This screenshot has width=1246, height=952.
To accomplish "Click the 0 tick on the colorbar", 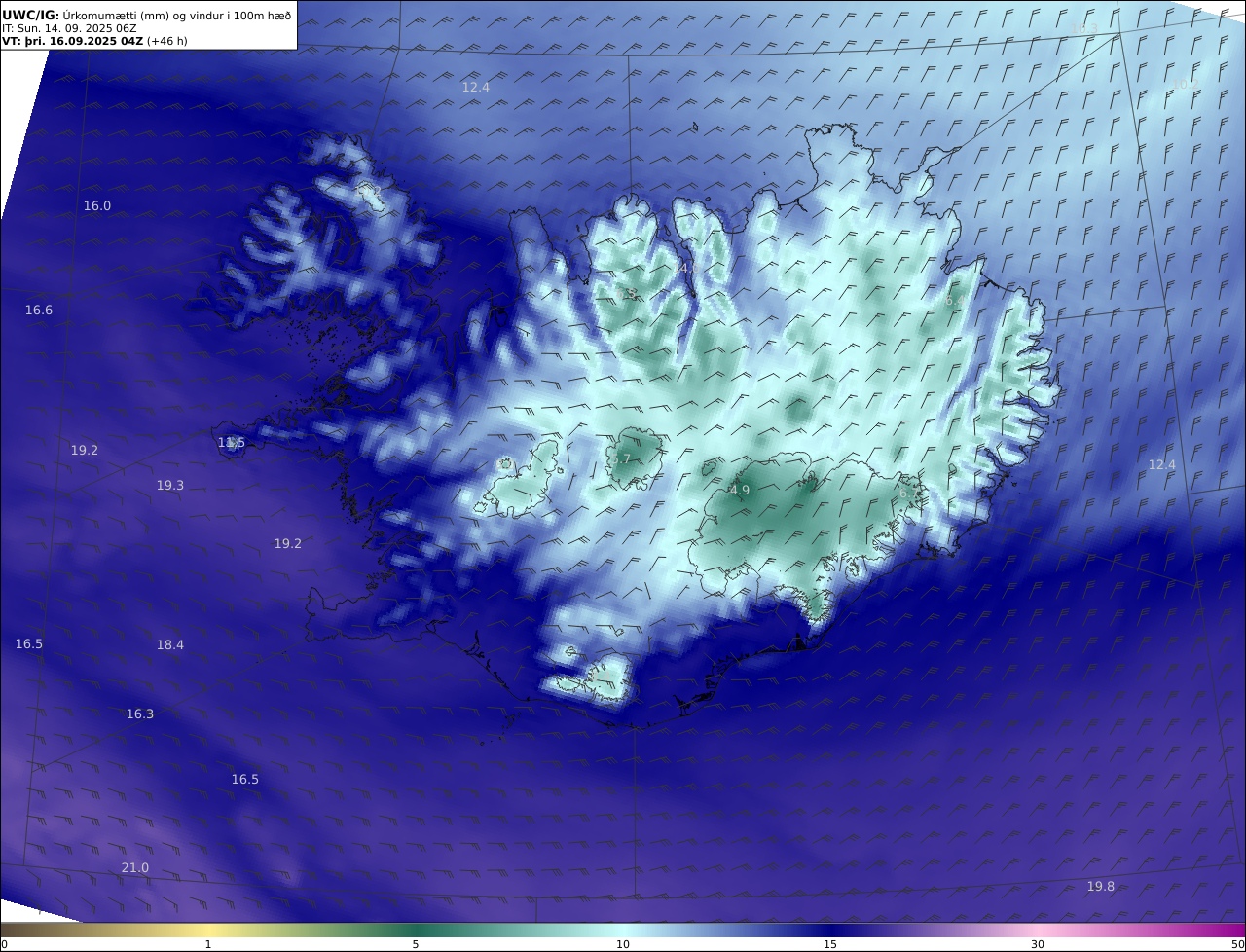I will point(4,944).
